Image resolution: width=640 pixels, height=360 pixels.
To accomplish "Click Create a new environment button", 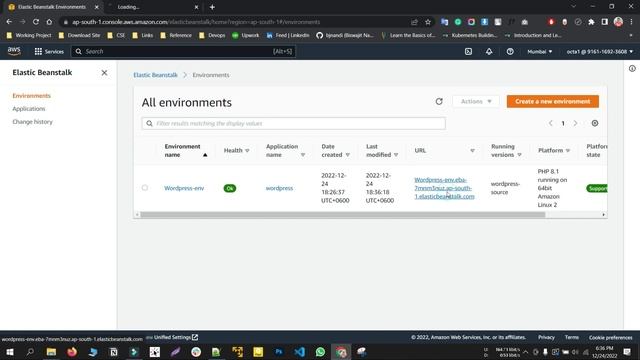I will (553, 101).
